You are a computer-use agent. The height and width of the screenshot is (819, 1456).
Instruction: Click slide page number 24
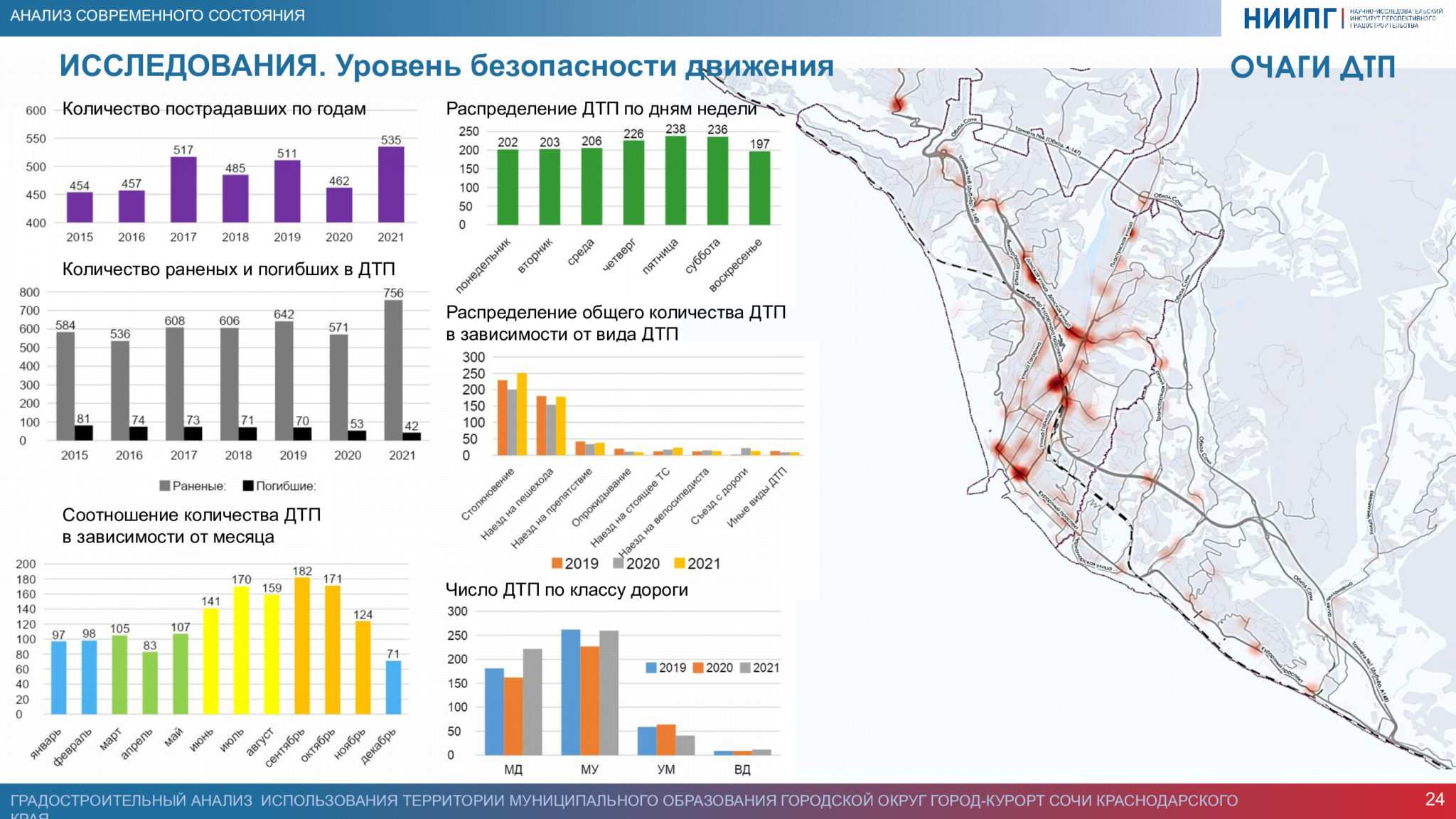coord(1435,799)
